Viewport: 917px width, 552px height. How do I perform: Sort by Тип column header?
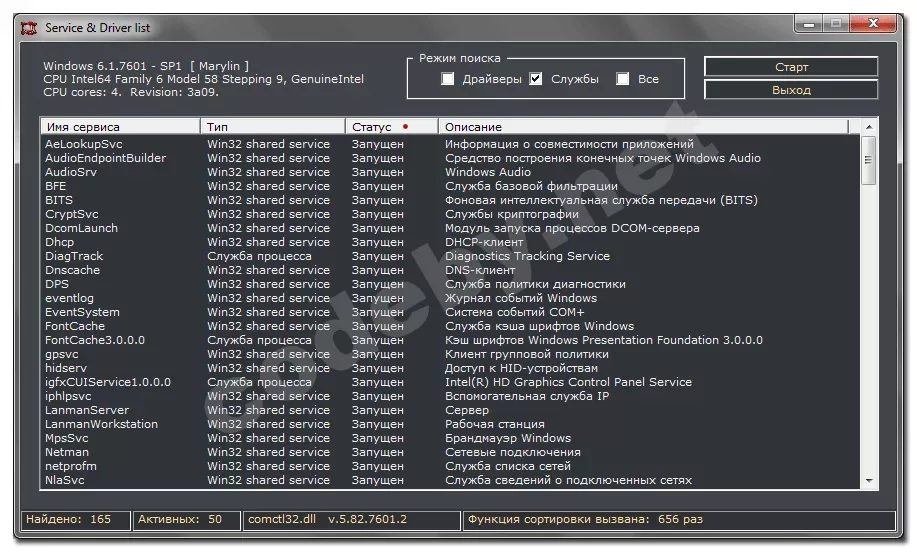273,127
